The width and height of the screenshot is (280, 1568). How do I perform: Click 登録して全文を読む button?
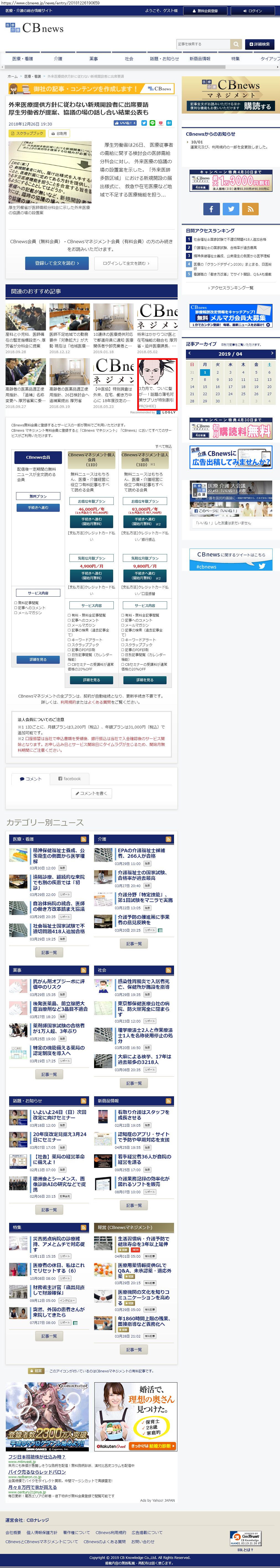pyautogui.click(x=57, y=263)
